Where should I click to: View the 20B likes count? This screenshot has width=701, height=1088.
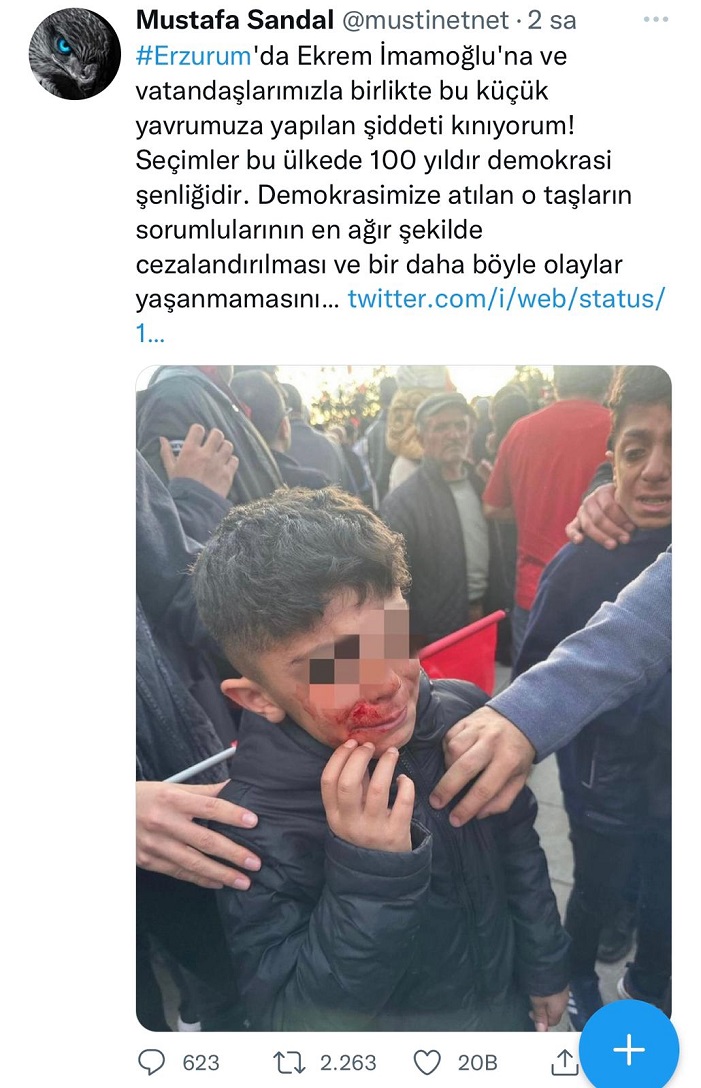click(x=478, y=1062)
